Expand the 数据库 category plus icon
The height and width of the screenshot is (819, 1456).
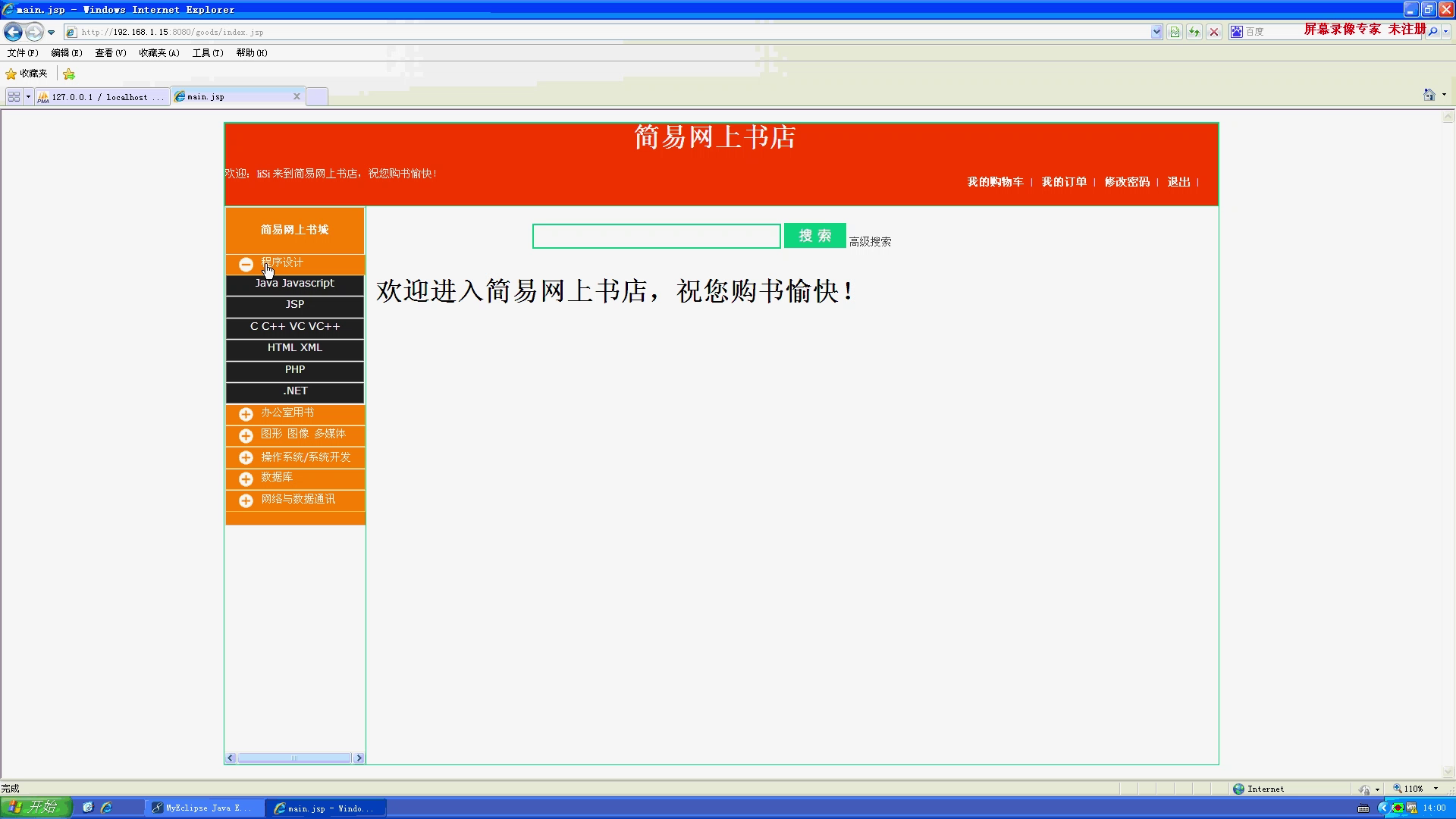[x=246, y=479]
